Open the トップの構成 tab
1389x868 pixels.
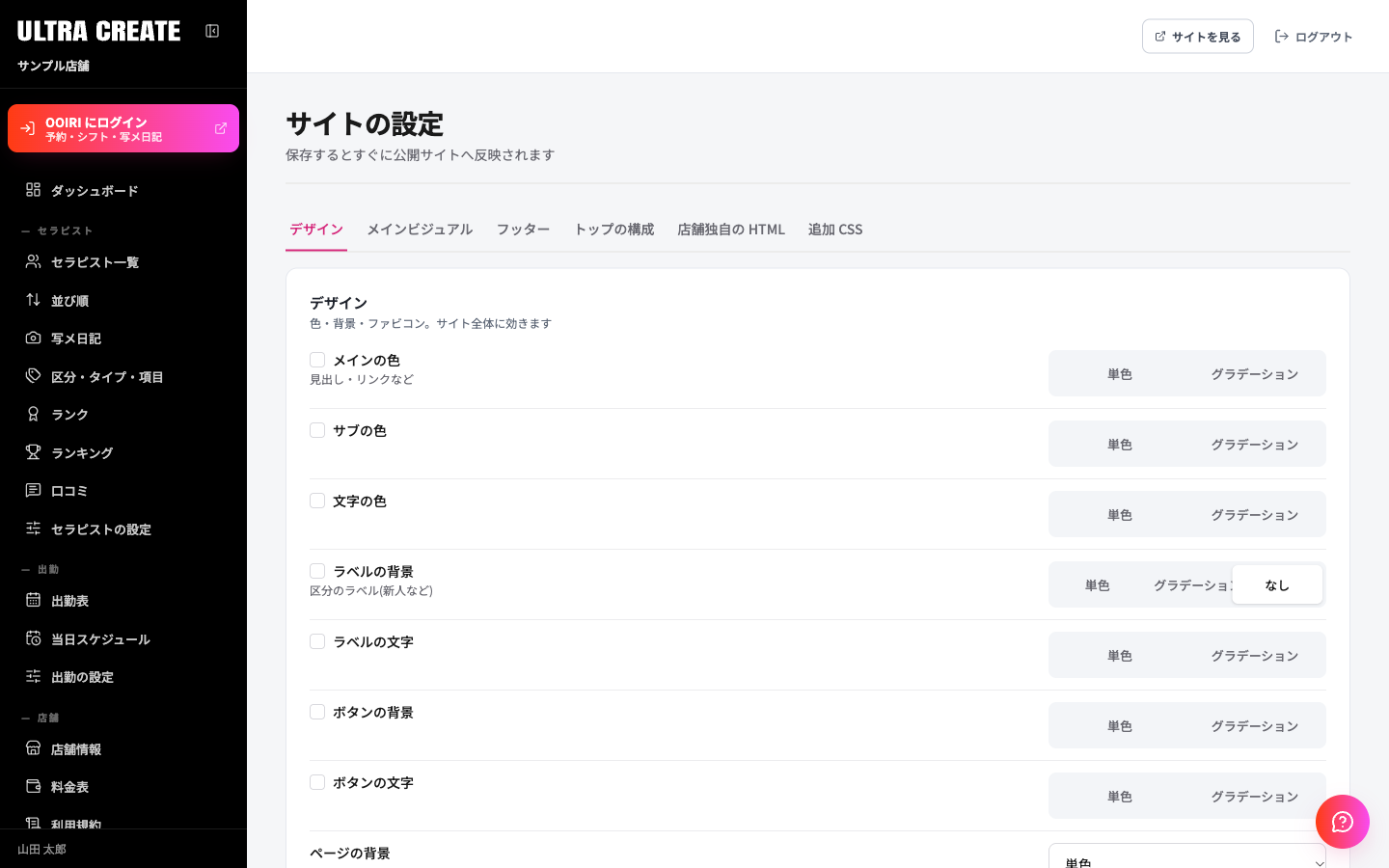[x=613, y=230]
